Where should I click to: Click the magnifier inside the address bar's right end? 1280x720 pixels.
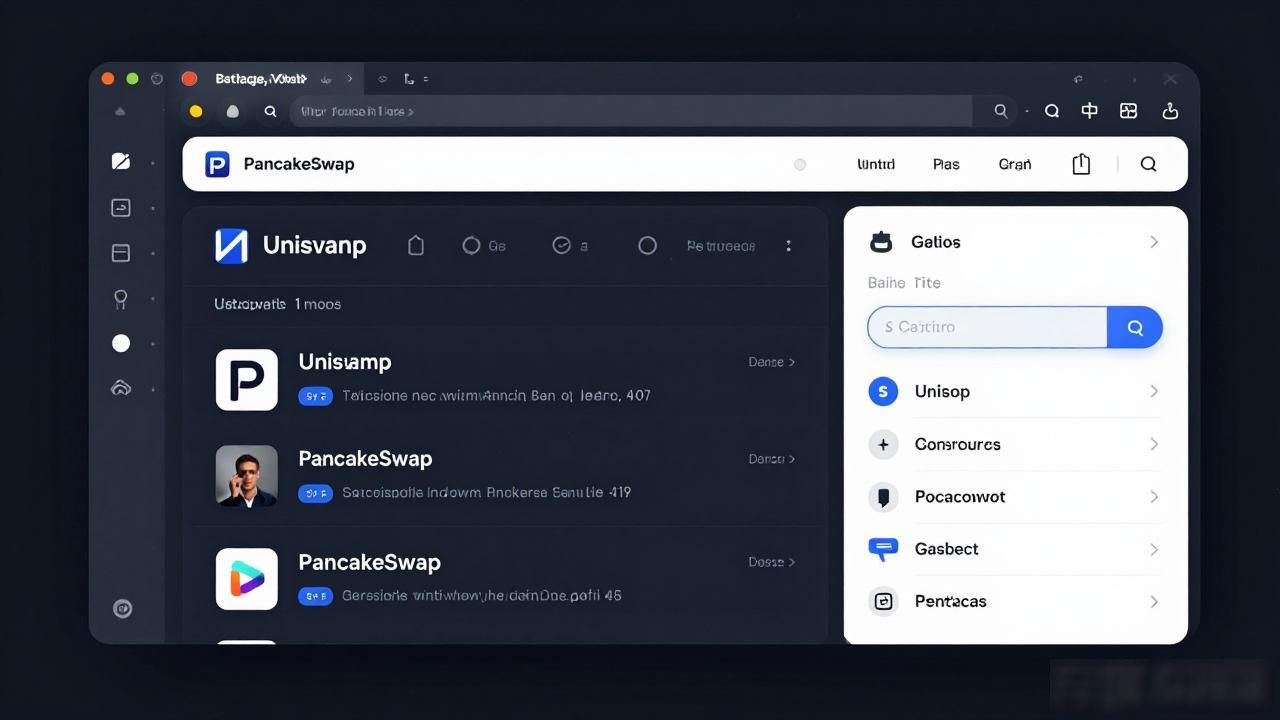tap(1000, 111)
